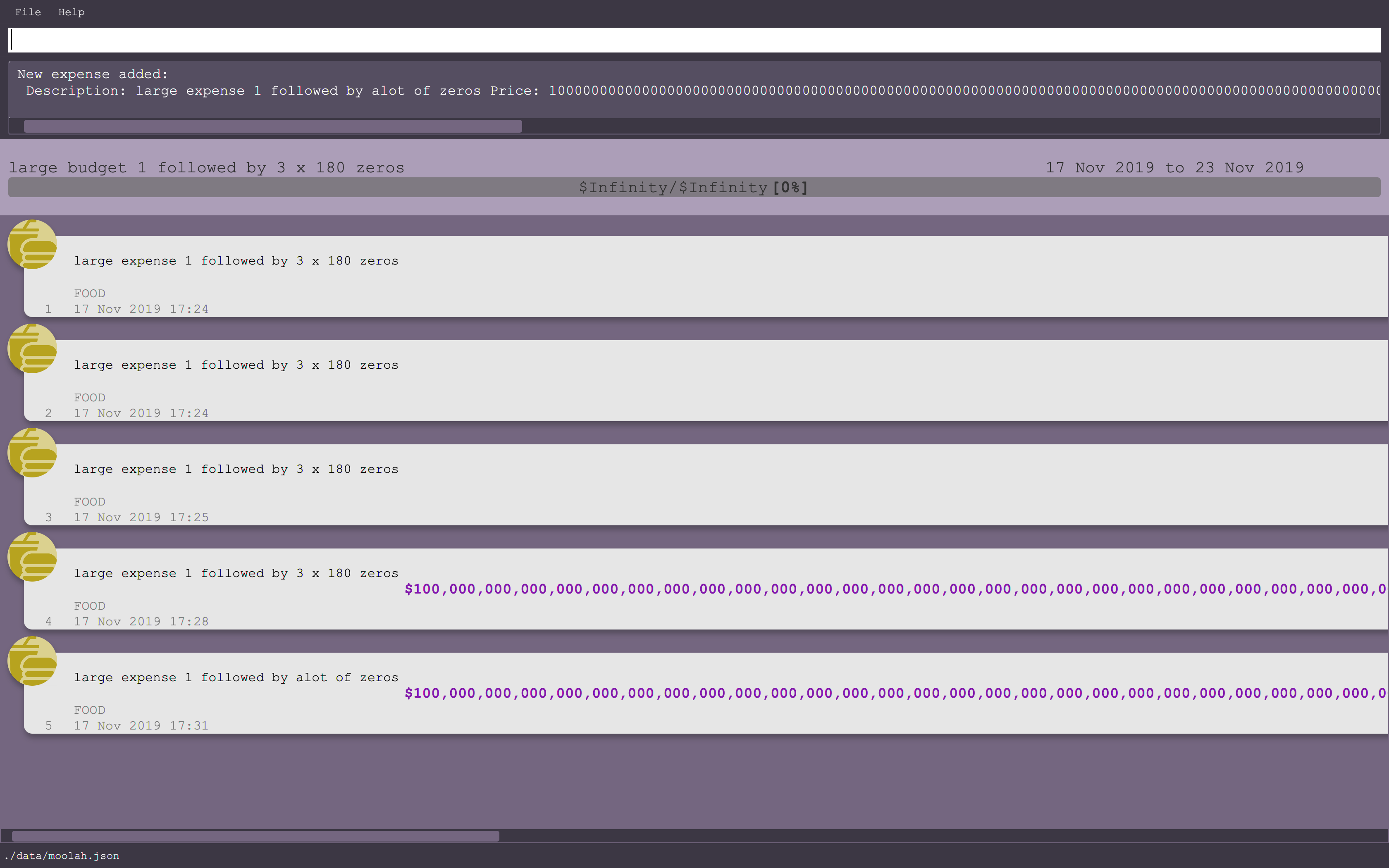Click the large budget title text
Viewport: 1389px width, 868px height.
207,168
